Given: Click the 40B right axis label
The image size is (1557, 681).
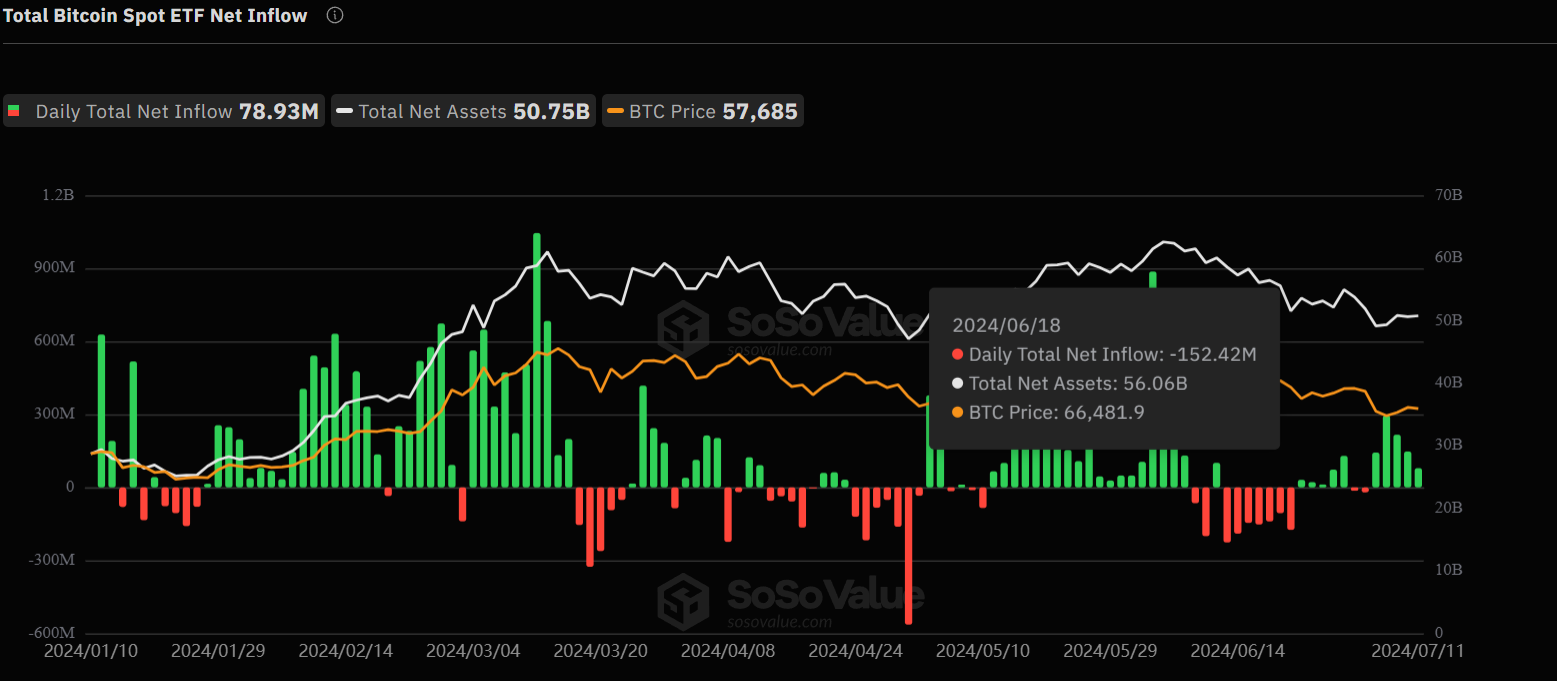Looking at the screenshot, I should (x=1449, y=383).
